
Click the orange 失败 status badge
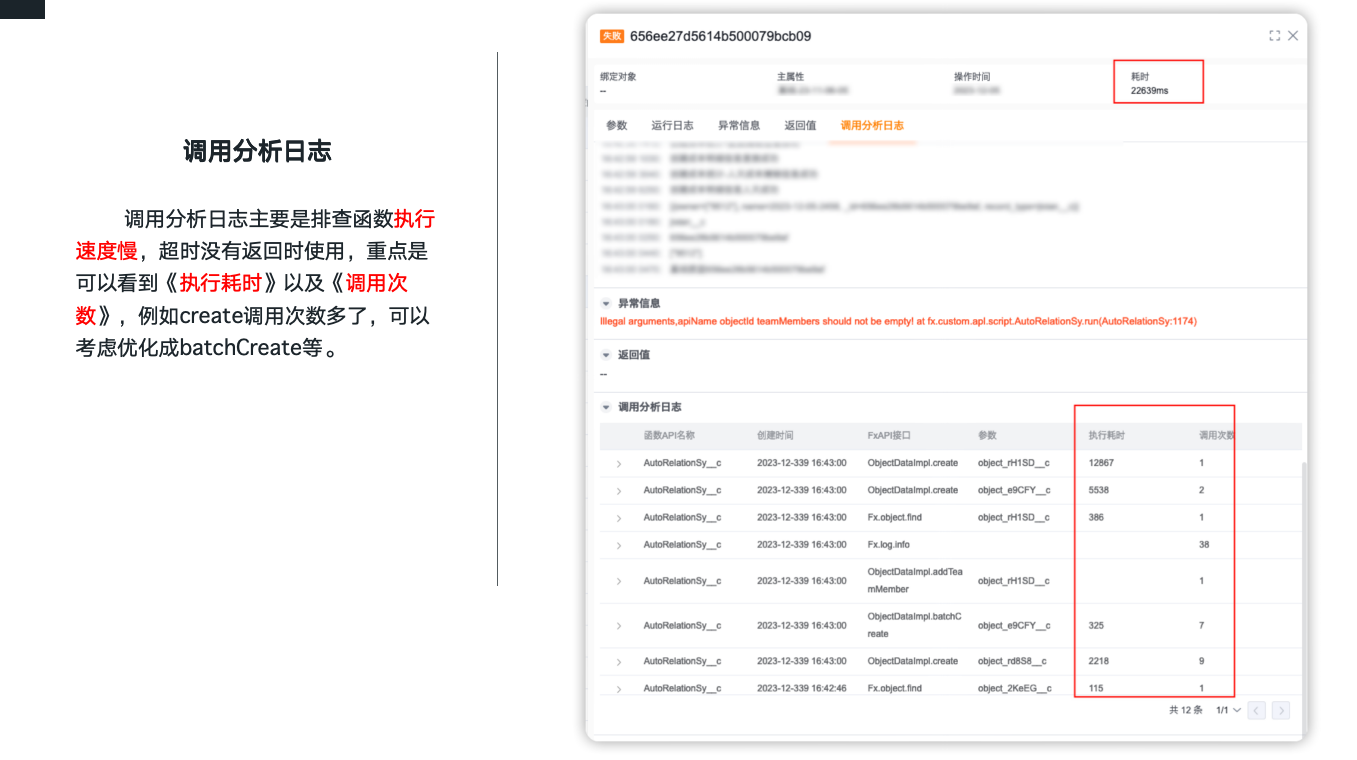612,36
